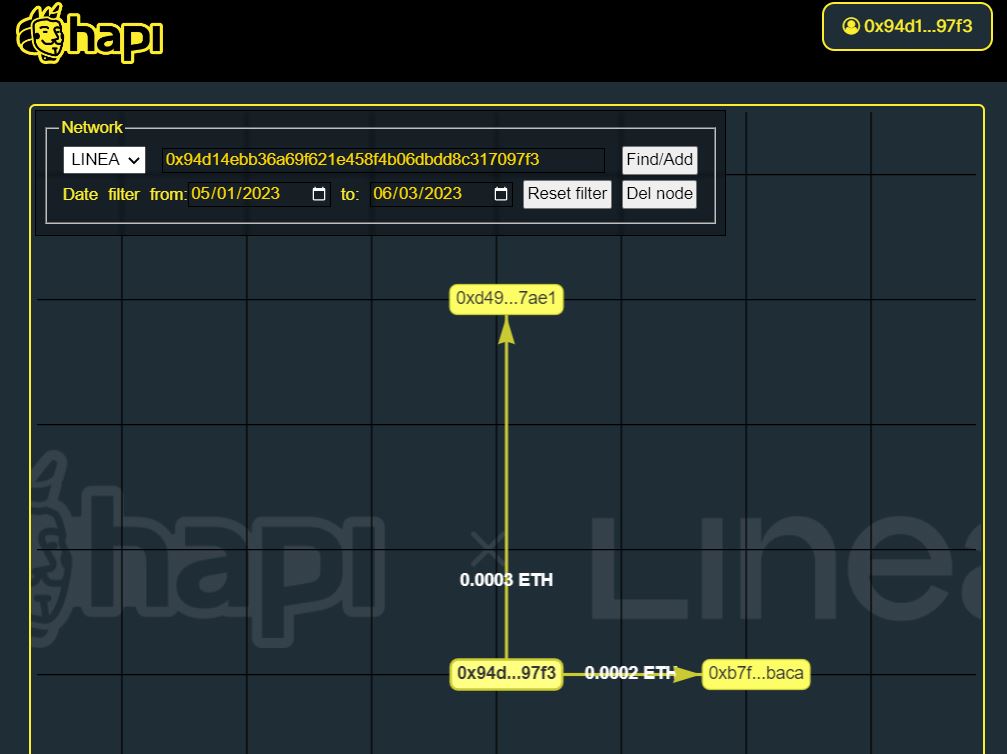The image size is (1007, 754).
Task: Click the to date field 06/03/2023
Action: point(441,194)
